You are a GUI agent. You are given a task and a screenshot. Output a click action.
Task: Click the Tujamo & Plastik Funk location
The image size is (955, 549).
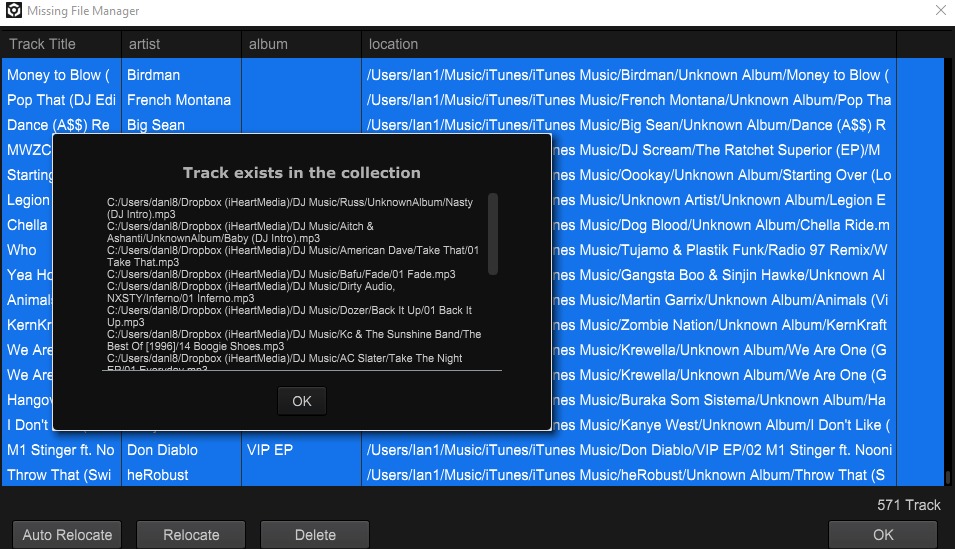(x=721, y=250)
